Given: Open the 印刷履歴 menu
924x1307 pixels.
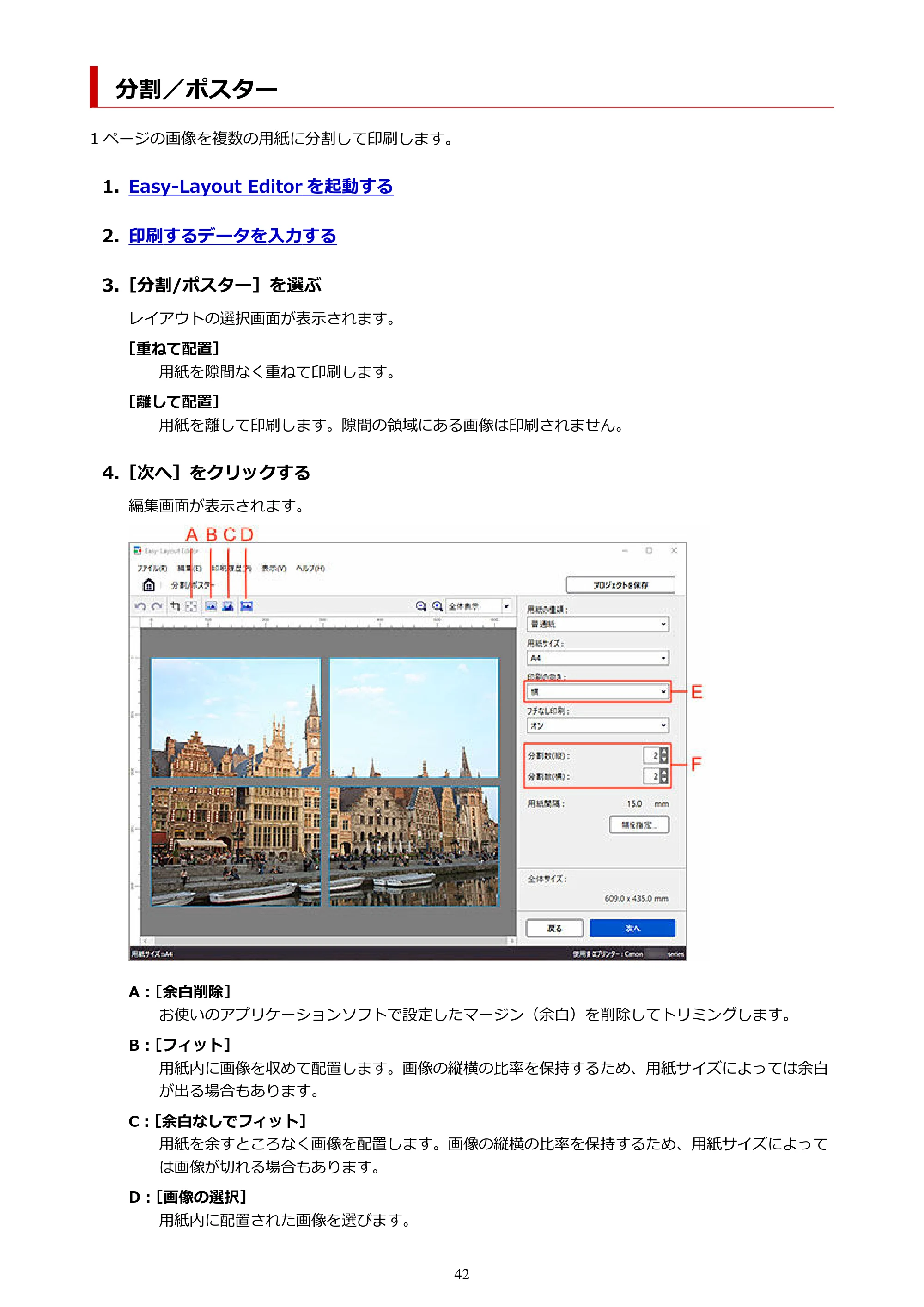Looking at the screenshot, I should click(231, 568).
